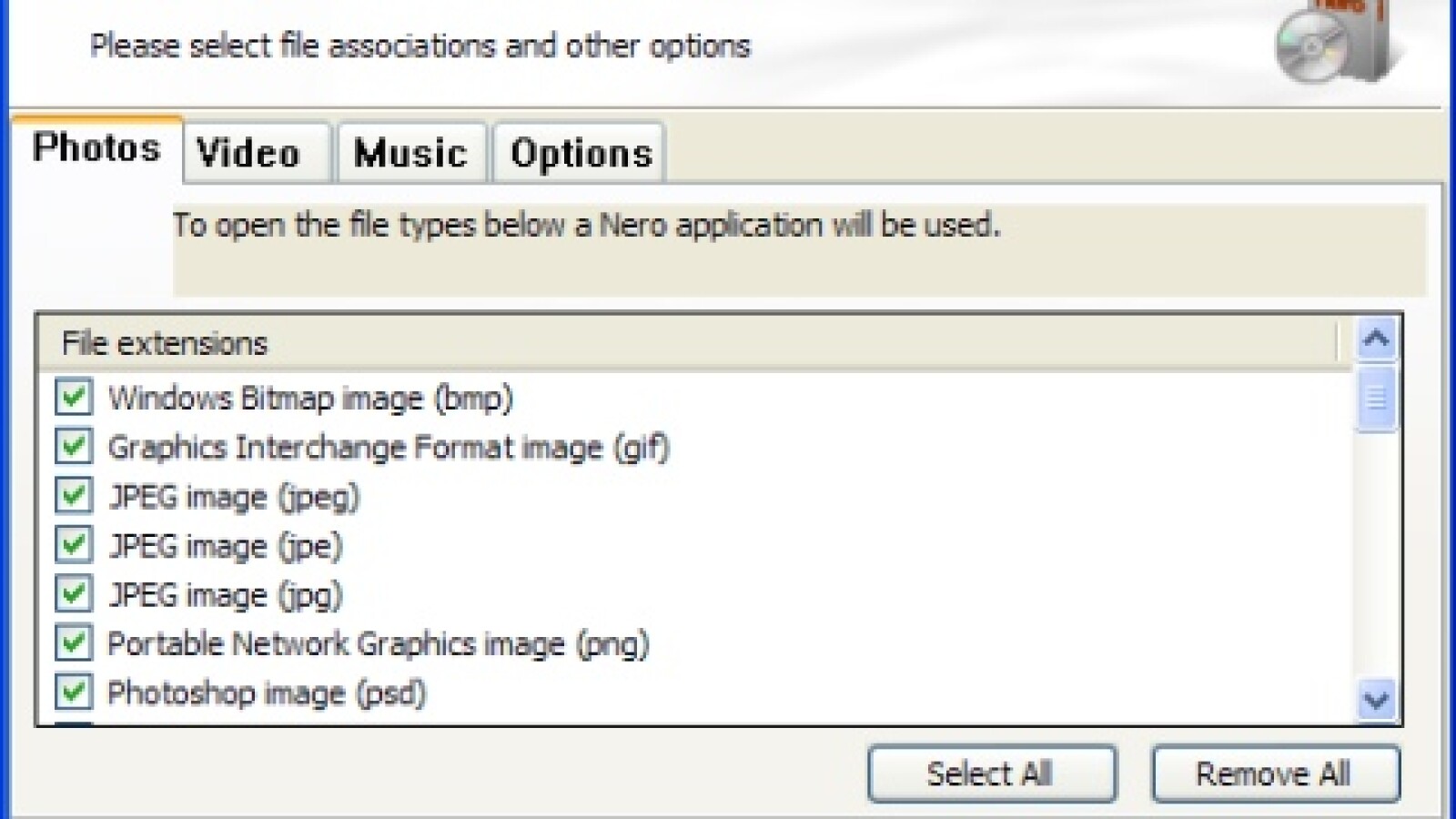The width and height of the screenshot is (1456, 819).
Task: Toggle Graphics Interchange Format (gif) checkbox
Action: (x=73, y=447)
